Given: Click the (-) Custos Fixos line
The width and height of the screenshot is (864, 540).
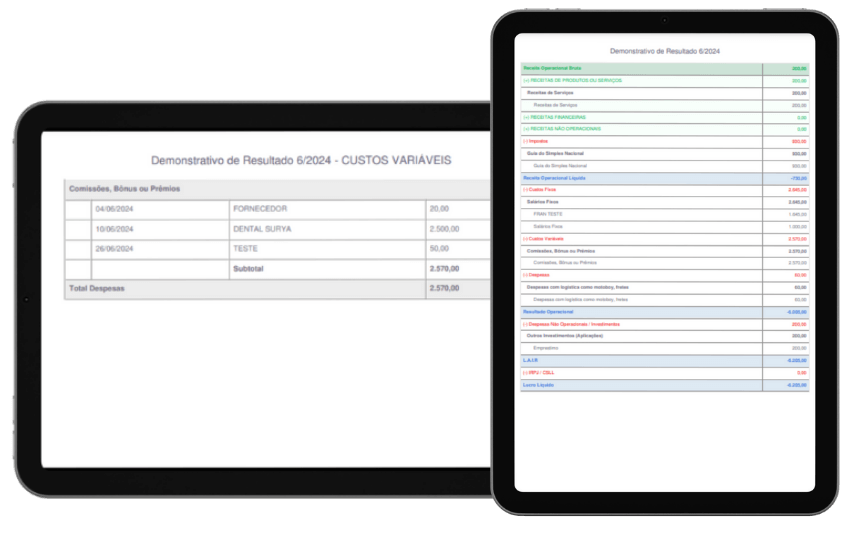Looking at the screenshot, I should (541, 189).
